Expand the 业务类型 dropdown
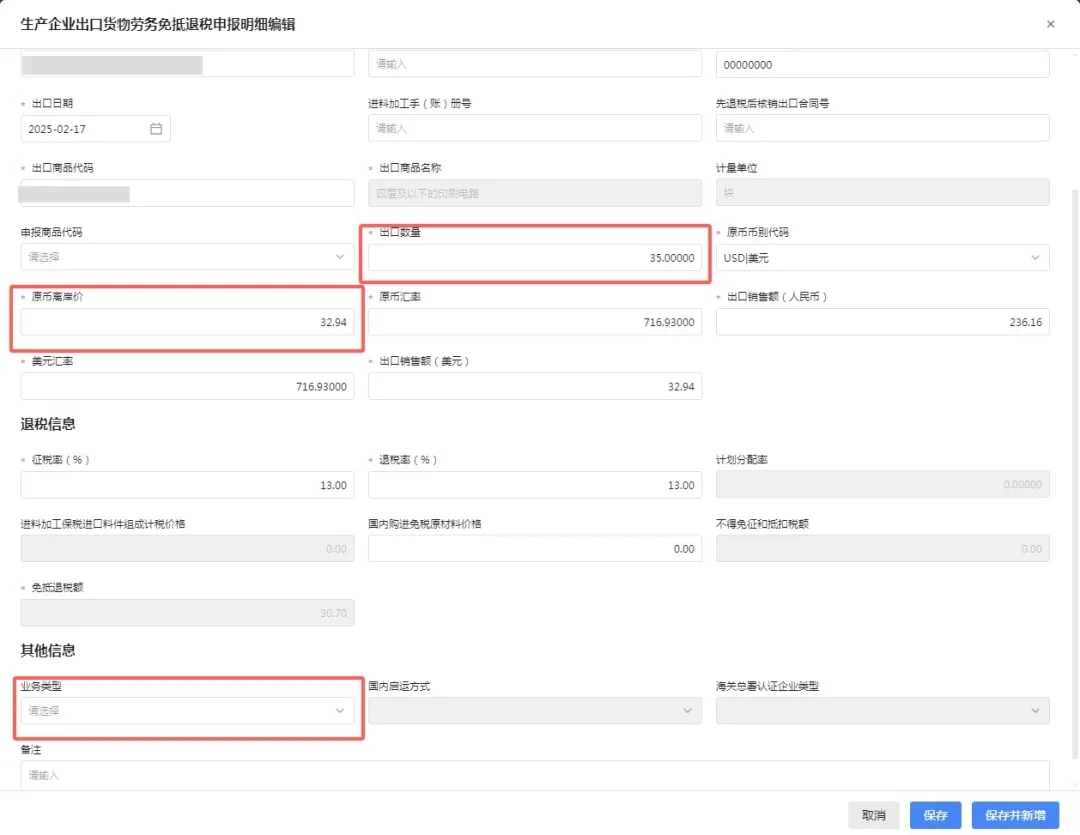Image resolution: width=1080 pixels, height=835 pixels. pyautogui.click(x=187, y=710)
